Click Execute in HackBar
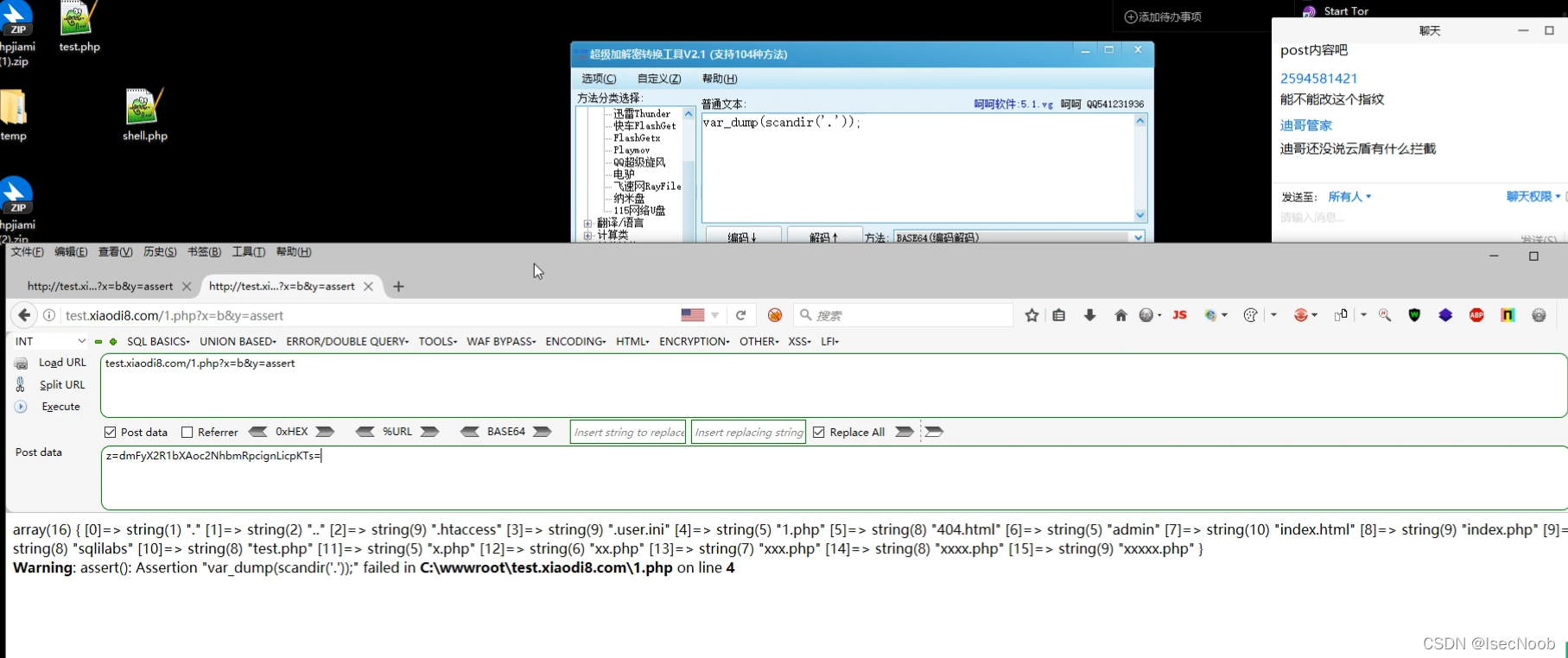This screenshot has height=658, width=1568. pos(48,407)
